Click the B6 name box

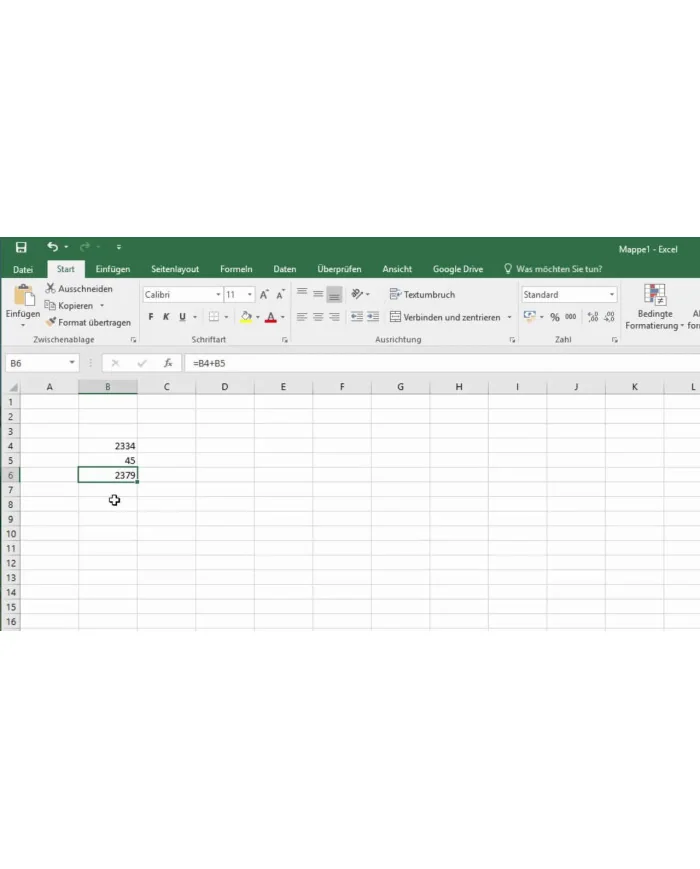(42, 363)
